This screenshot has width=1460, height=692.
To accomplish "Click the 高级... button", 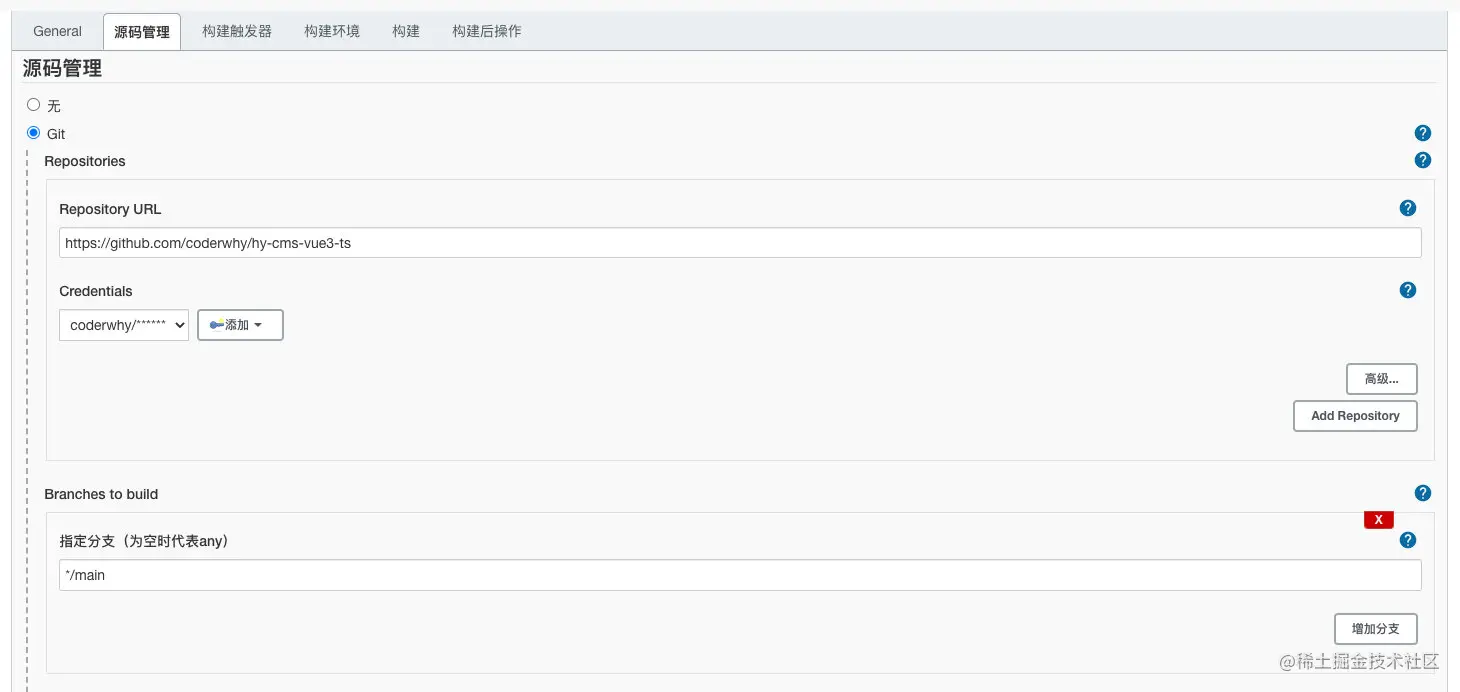I will pos(1382,379).
